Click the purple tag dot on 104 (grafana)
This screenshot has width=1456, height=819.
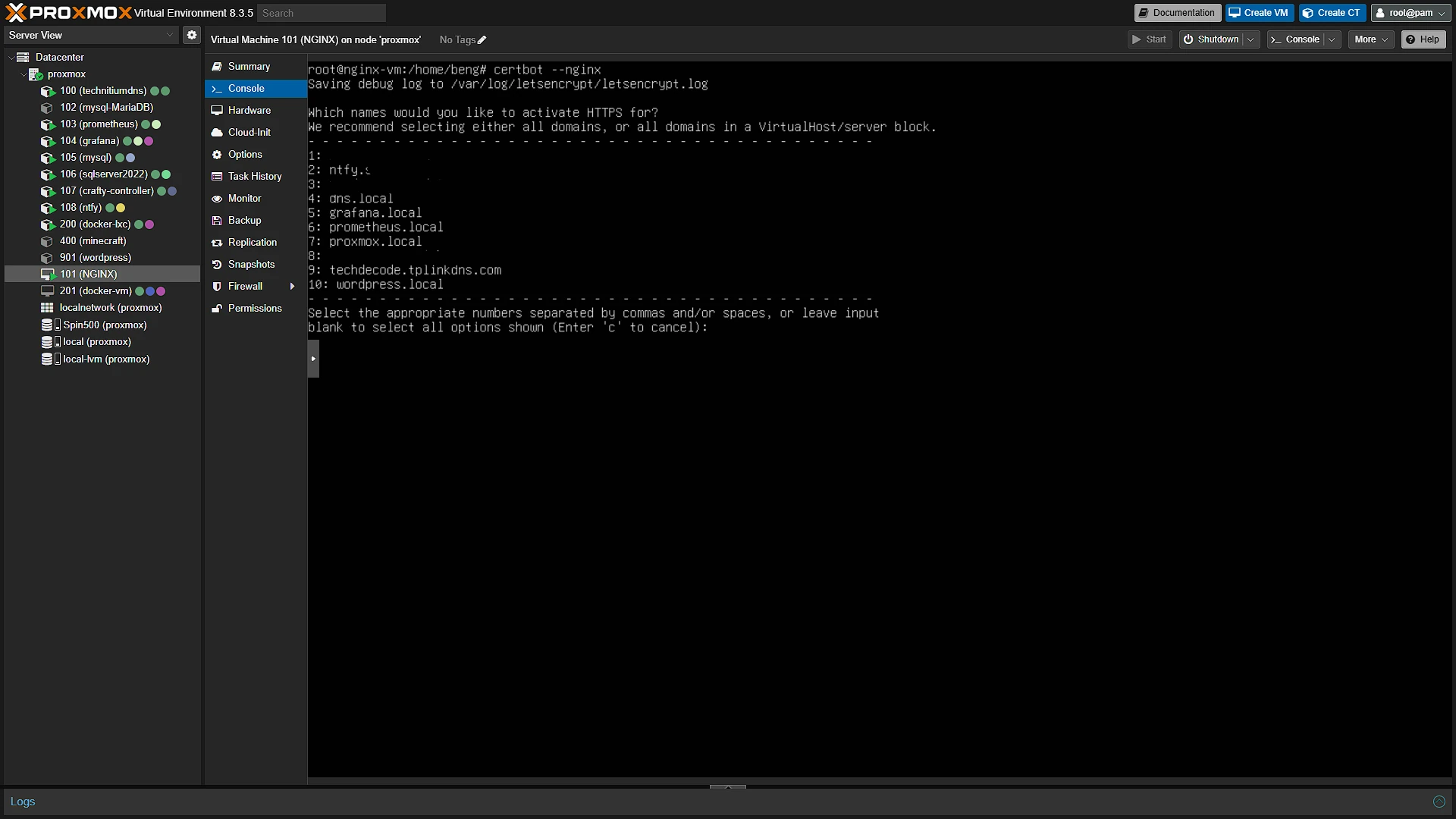[x=149, y=141]
